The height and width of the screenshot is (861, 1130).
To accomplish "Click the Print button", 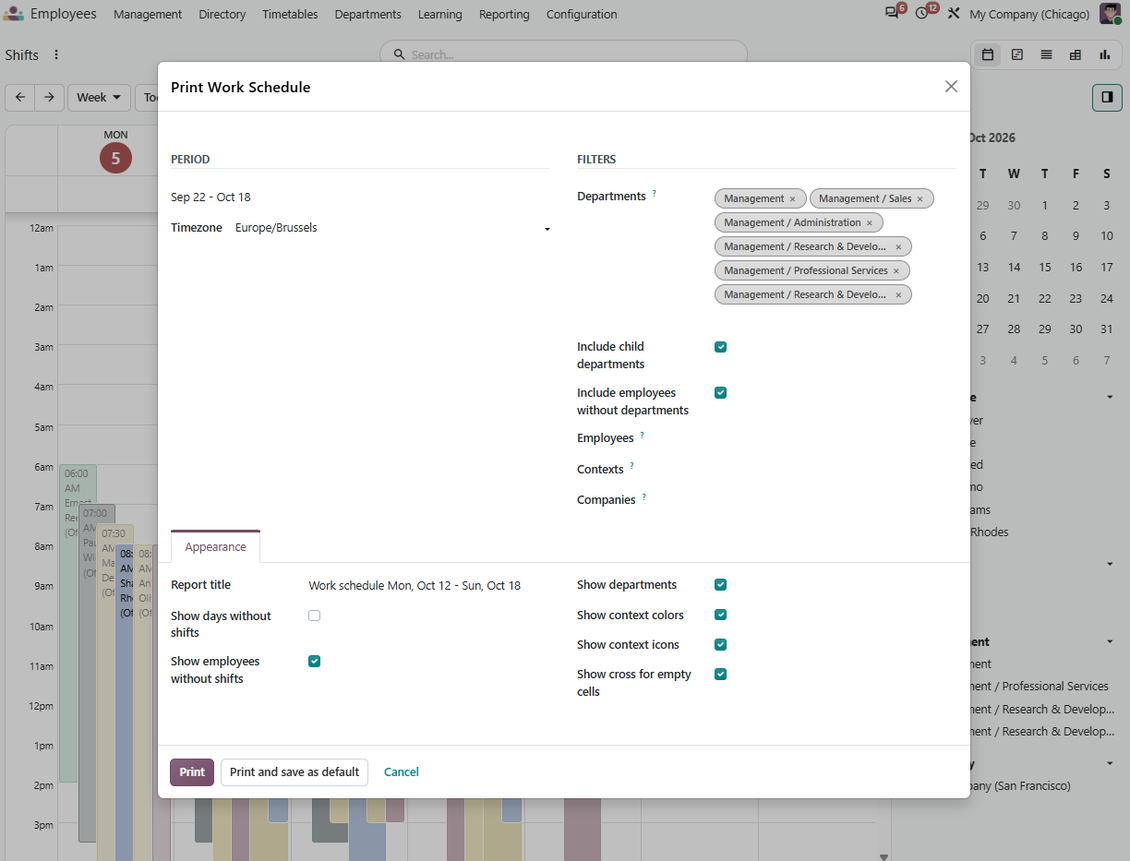I will [x=192, y=772].
